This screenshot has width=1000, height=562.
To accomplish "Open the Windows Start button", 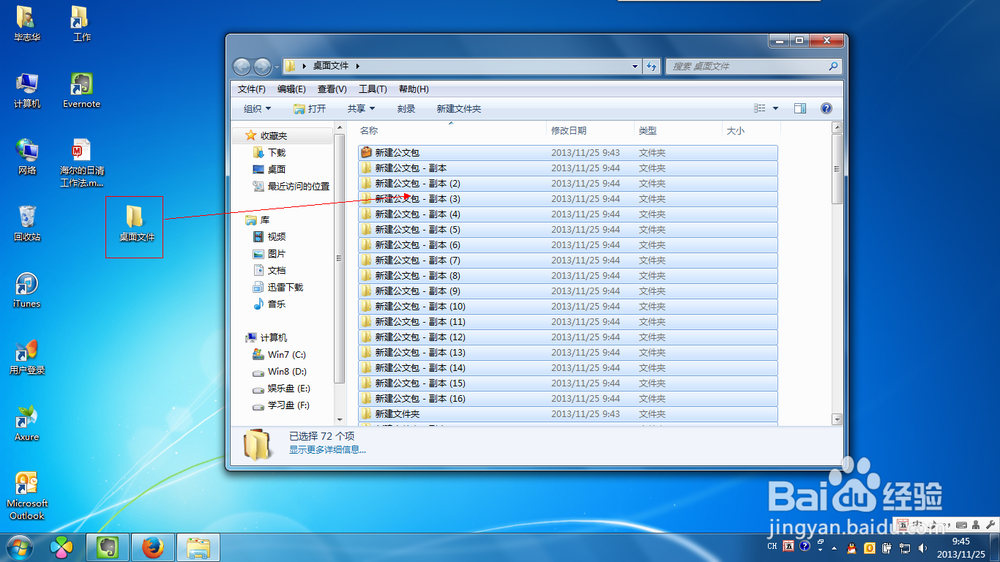I will (x=20, y=548).
